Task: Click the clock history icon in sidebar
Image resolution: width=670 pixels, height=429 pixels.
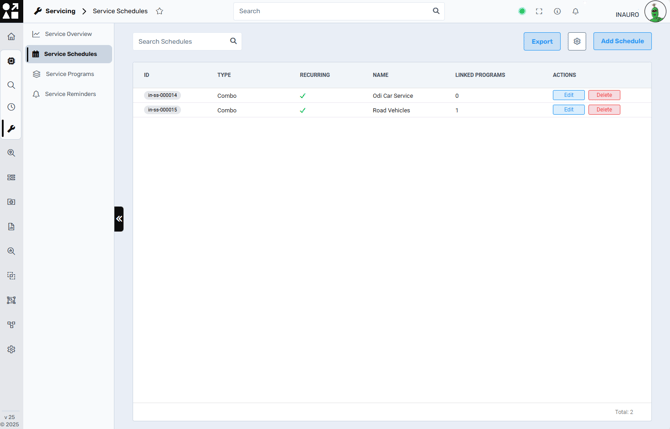Action: (11, 107)
